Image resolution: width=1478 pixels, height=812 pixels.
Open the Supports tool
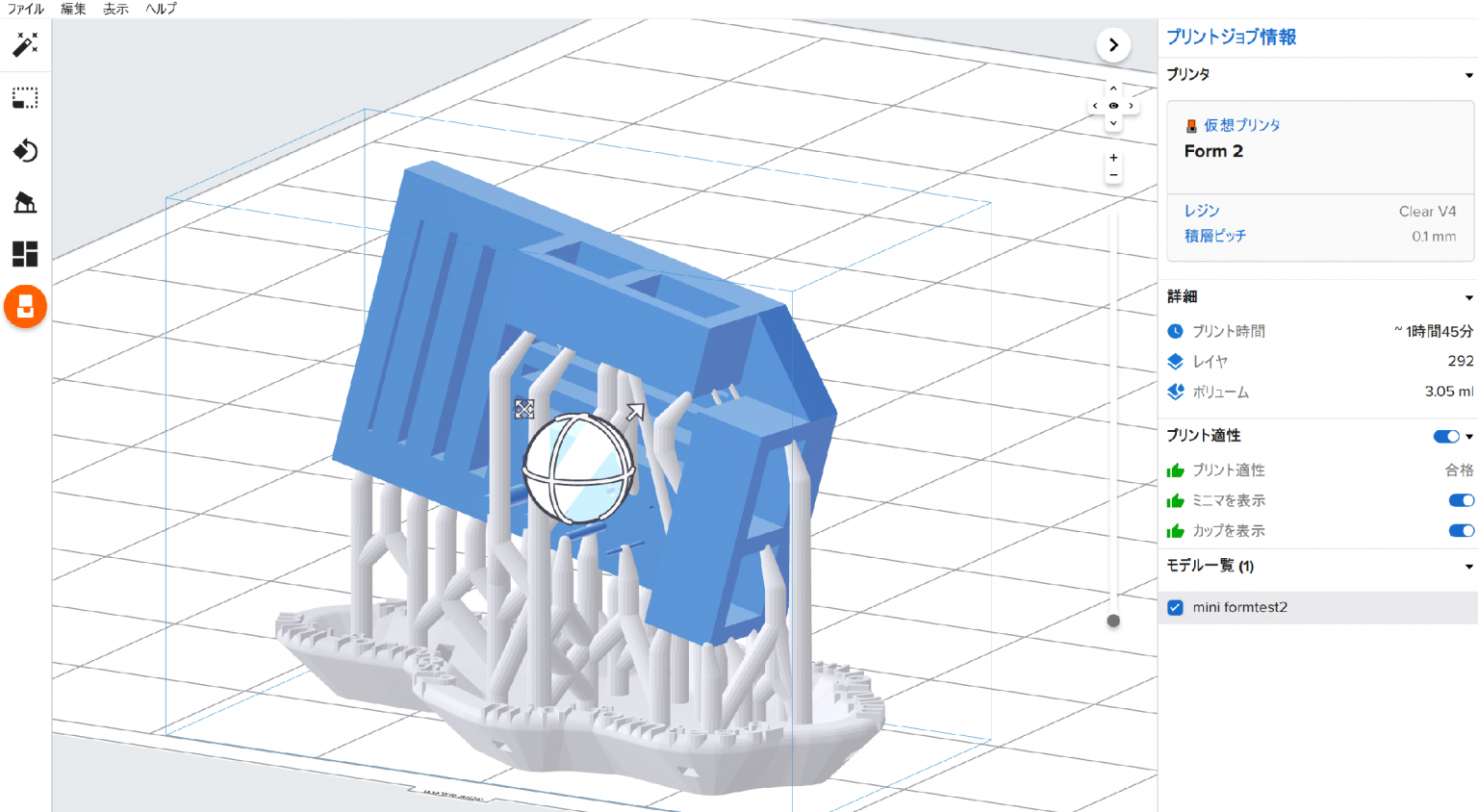click(x=24, y=202)
